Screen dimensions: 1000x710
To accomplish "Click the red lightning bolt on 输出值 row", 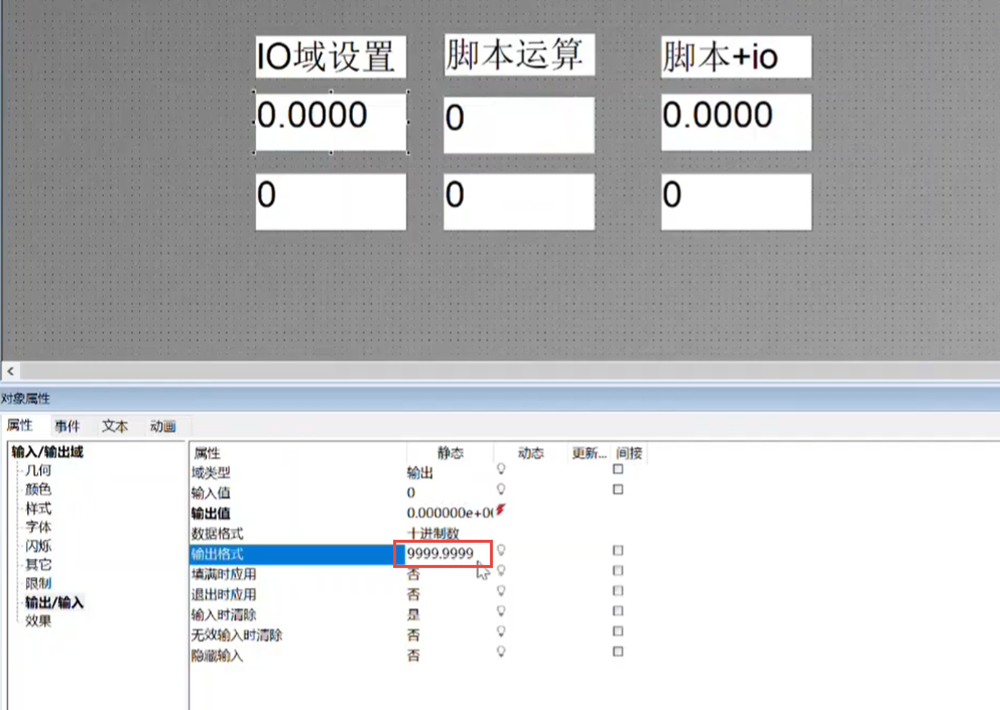I will click(501, 510).
